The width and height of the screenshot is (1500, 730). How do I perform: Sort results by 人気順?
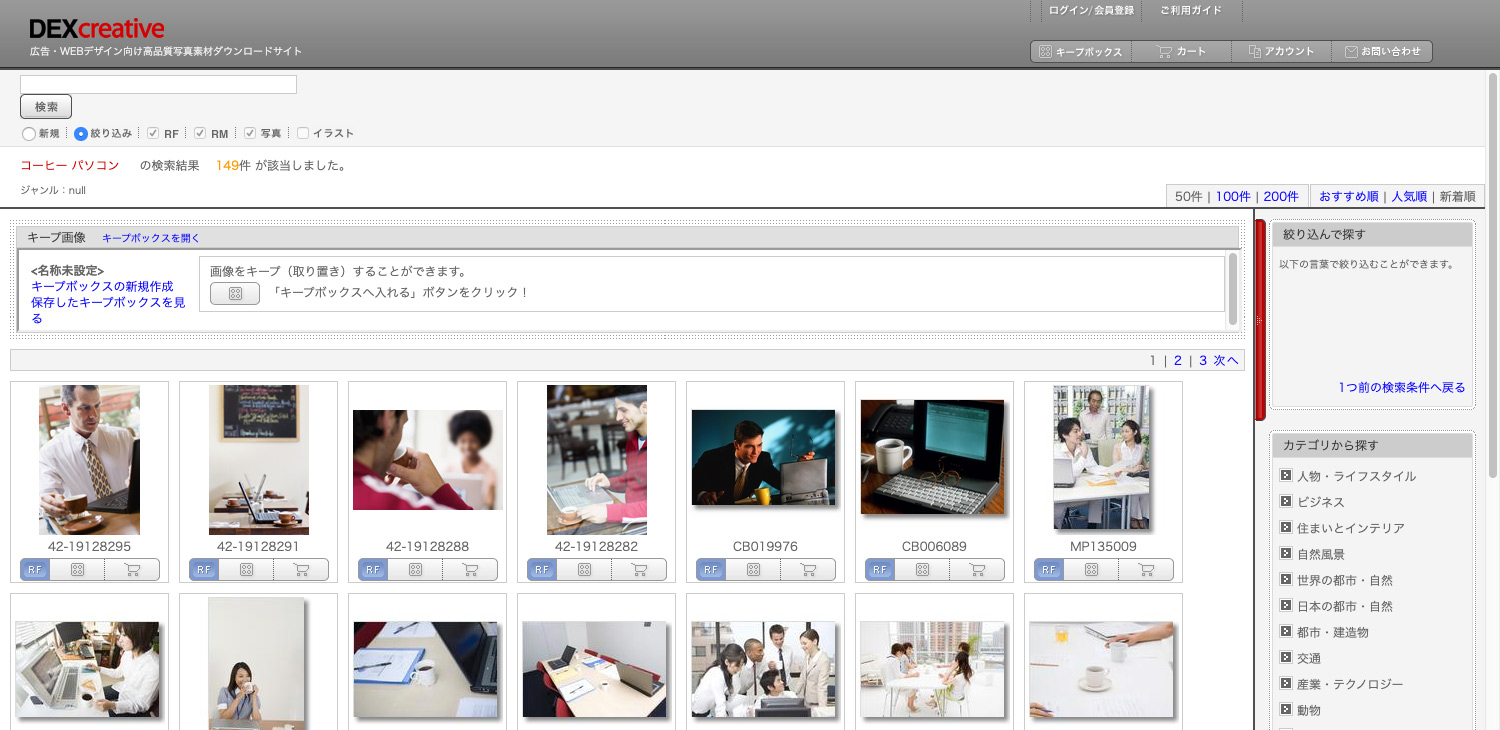(x=1409, y=197)
